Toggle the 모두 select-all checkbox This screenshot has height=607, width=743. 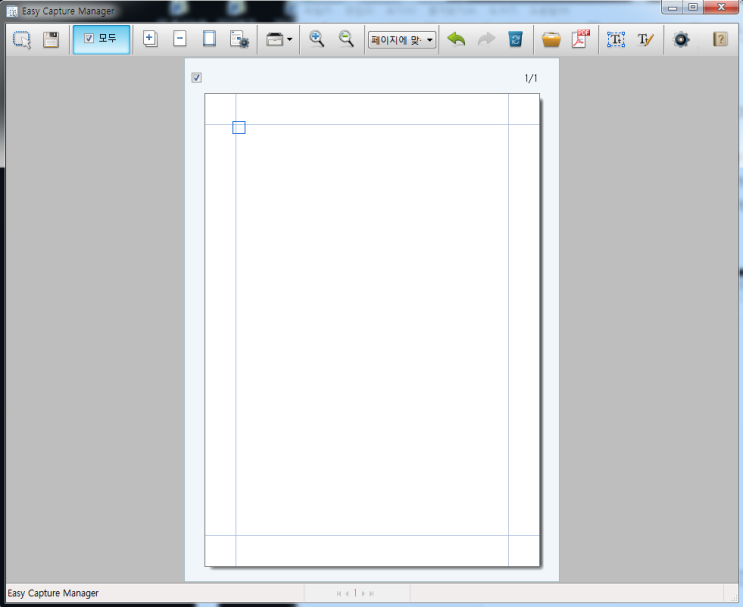point(89,38)
